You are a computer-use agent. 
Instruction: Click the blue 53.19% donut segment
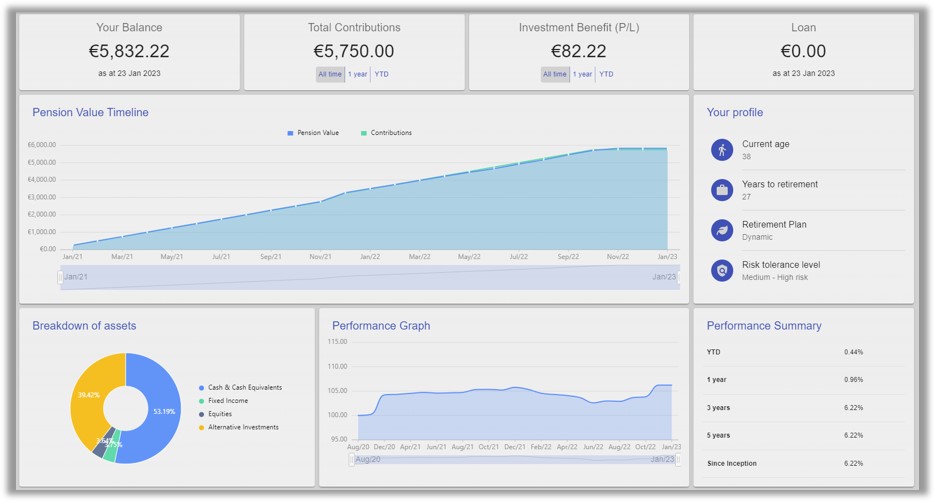[164, 411]
